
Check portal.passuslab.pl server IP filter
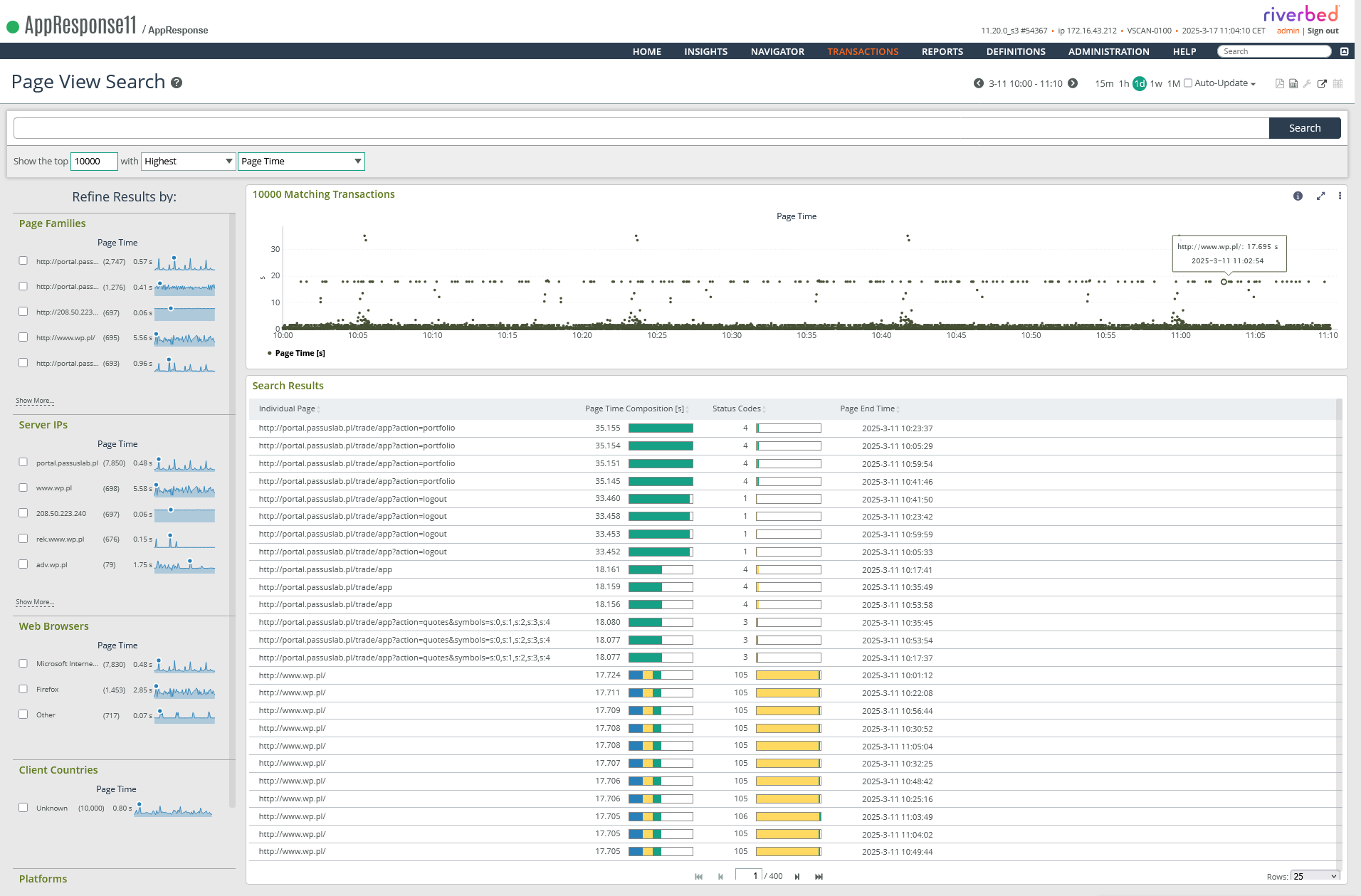coord(23,462)
